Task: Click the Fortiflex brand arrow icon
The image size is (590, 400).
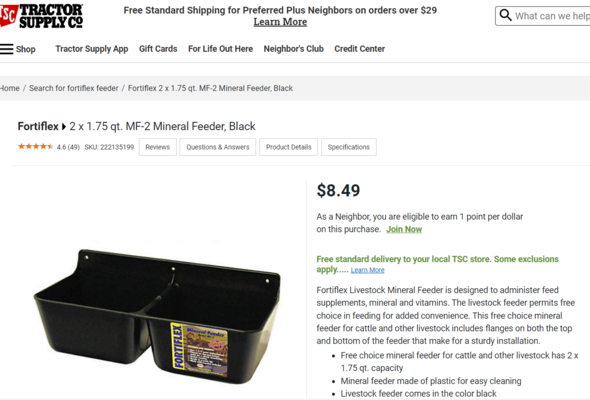Action: tap(64, 126)
